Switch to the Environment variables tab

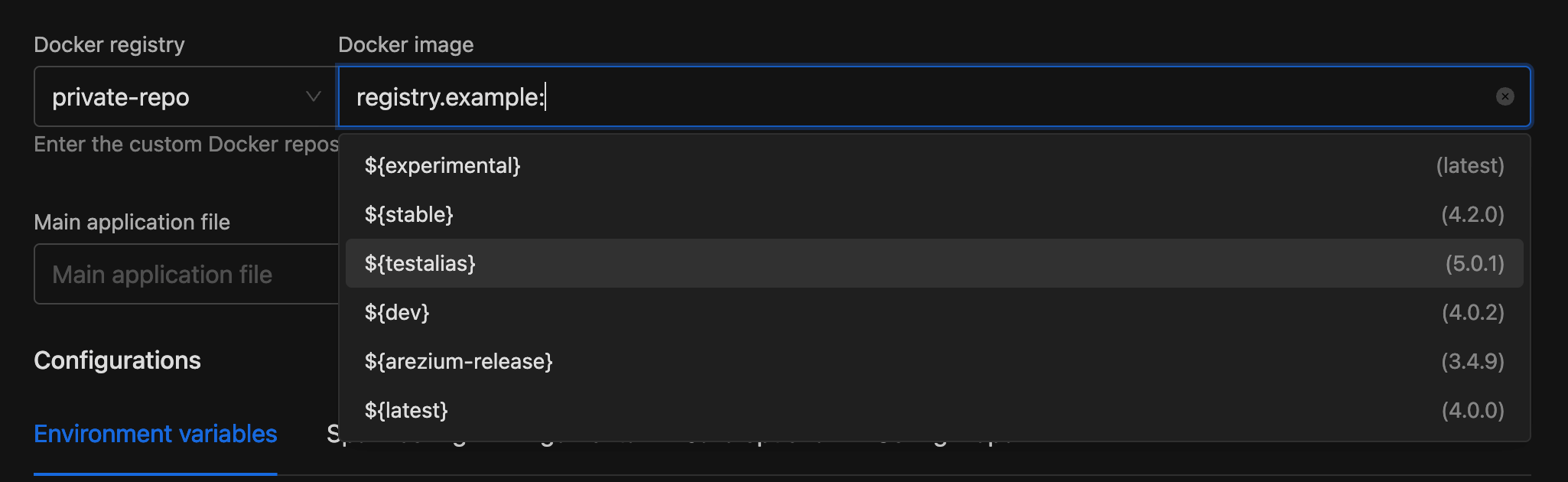(x=155, y=434)
